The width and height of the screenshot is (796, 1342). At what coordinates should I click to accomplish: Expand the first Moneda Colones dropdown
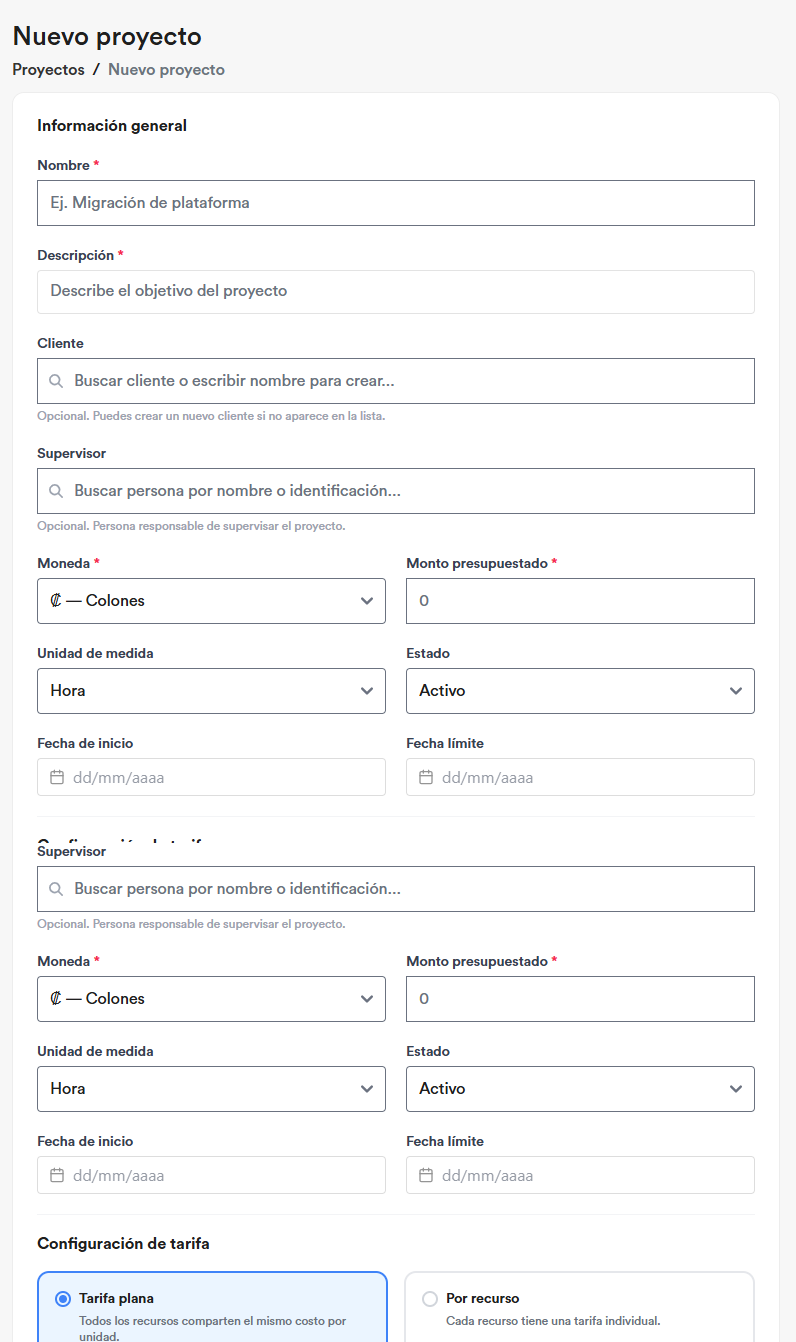[211, 601]
